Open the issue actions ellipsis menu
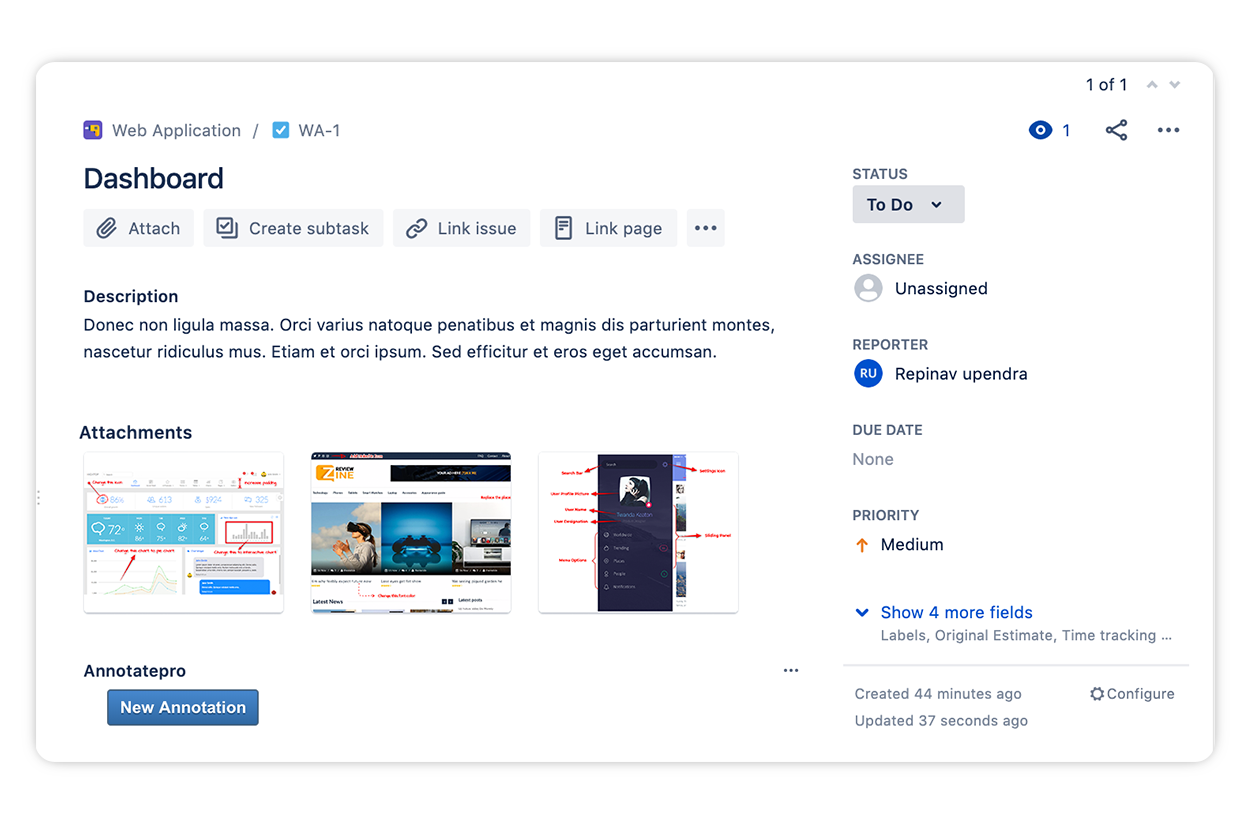Viewport: 1250px width, 826px height. [x=1168, y=130]
